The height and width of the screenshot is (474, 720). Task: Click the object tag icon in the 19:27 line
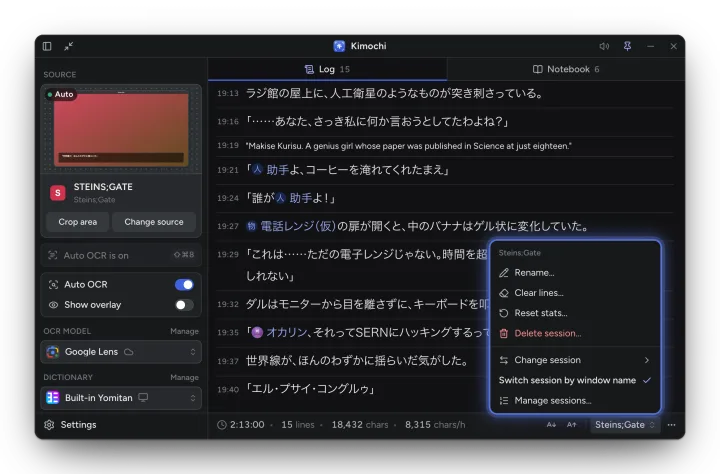251,226
